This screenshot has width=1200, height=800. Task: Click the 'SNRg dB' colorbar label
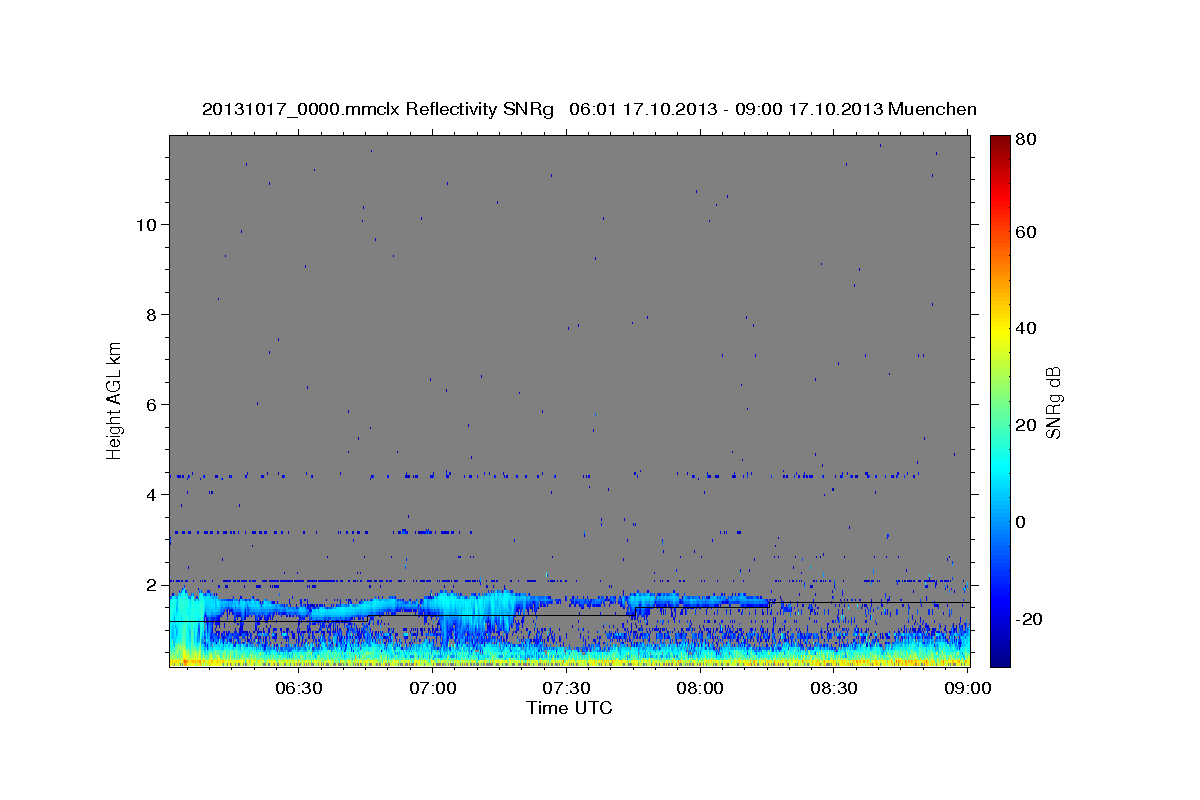click(1053, 403)
